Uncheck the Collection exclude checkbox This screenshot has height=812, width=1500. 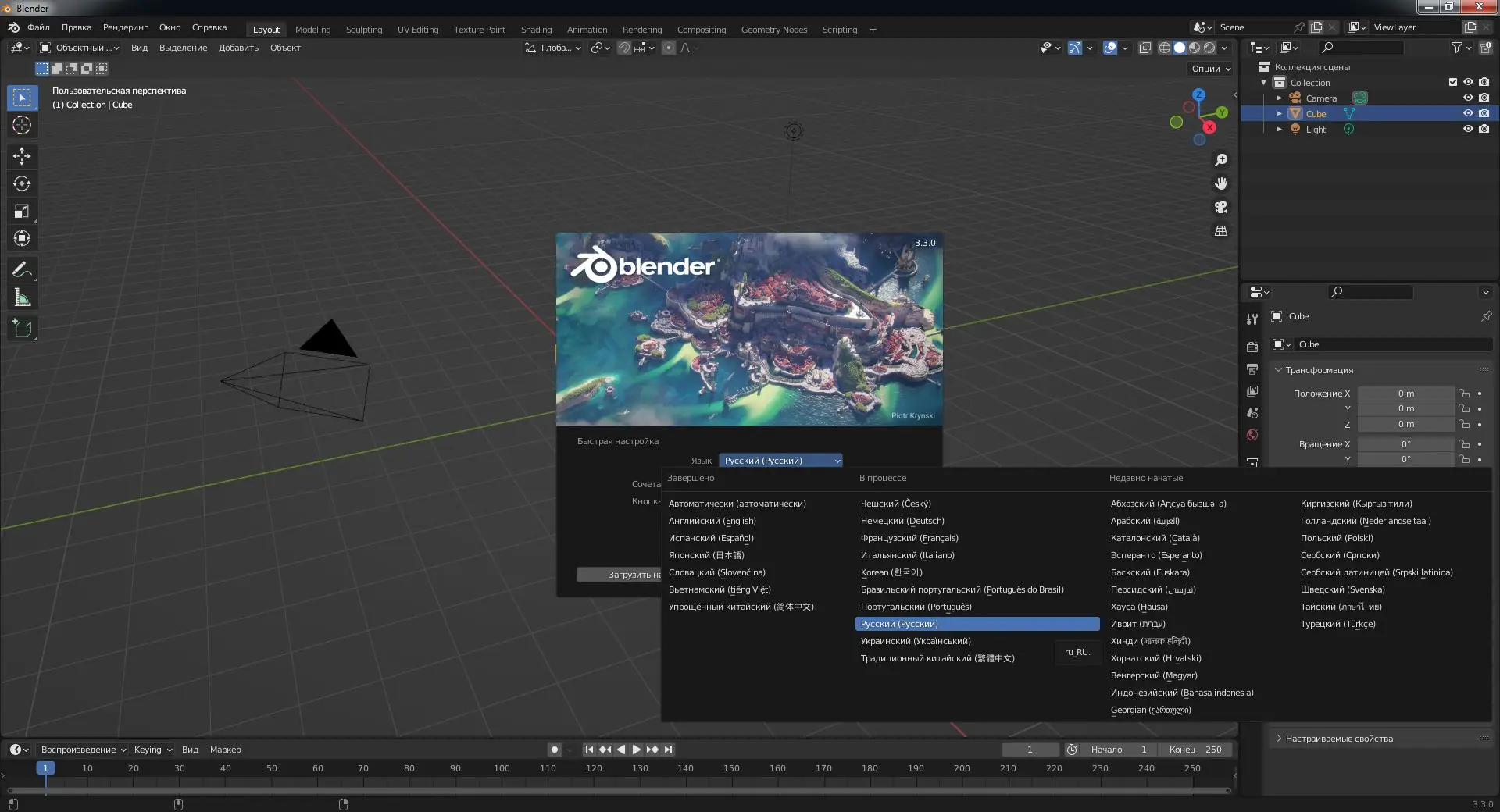click(1453, 82)
